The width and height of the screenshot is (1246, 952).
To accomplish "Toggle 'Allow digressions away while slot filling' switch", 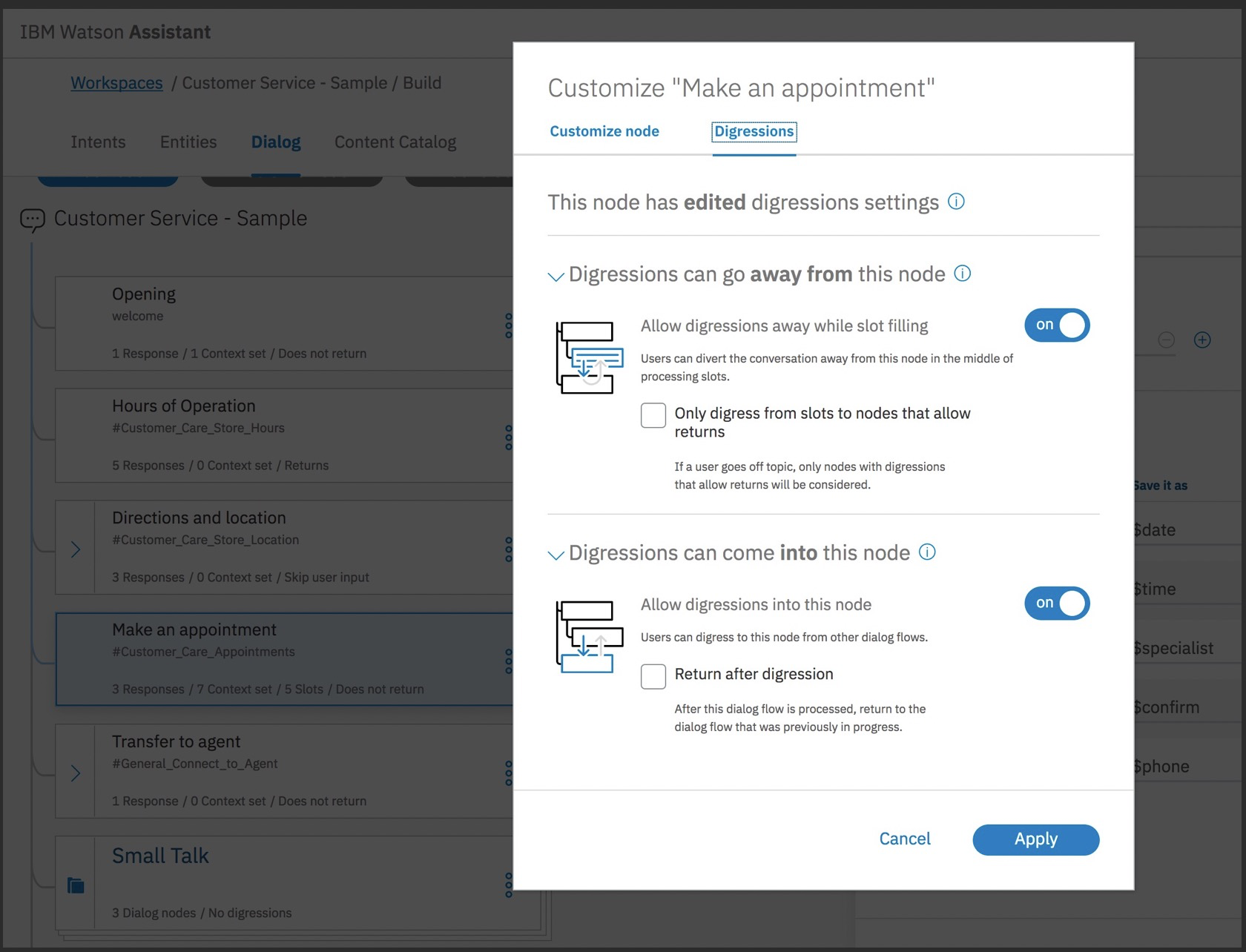I will point(1057,325).
